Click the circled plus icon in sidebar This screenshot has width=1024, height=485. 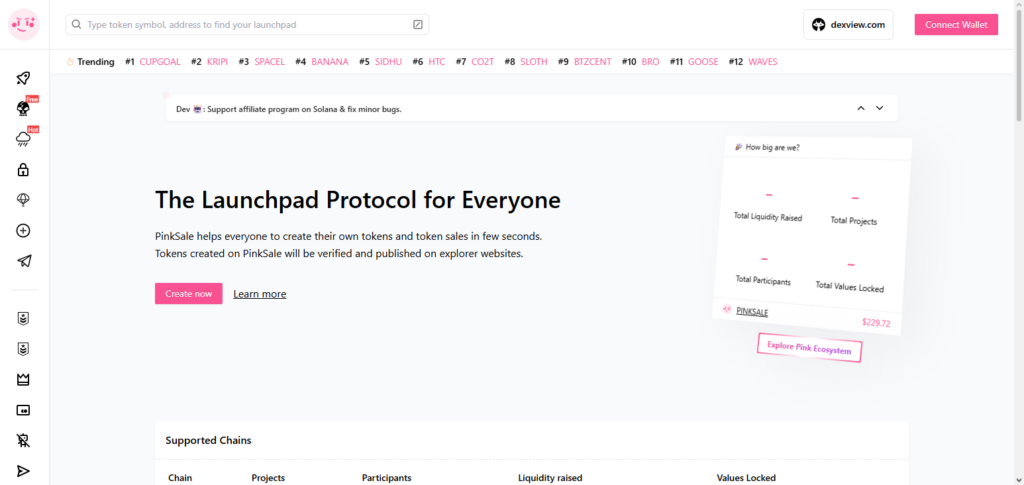tap(24, 231)
